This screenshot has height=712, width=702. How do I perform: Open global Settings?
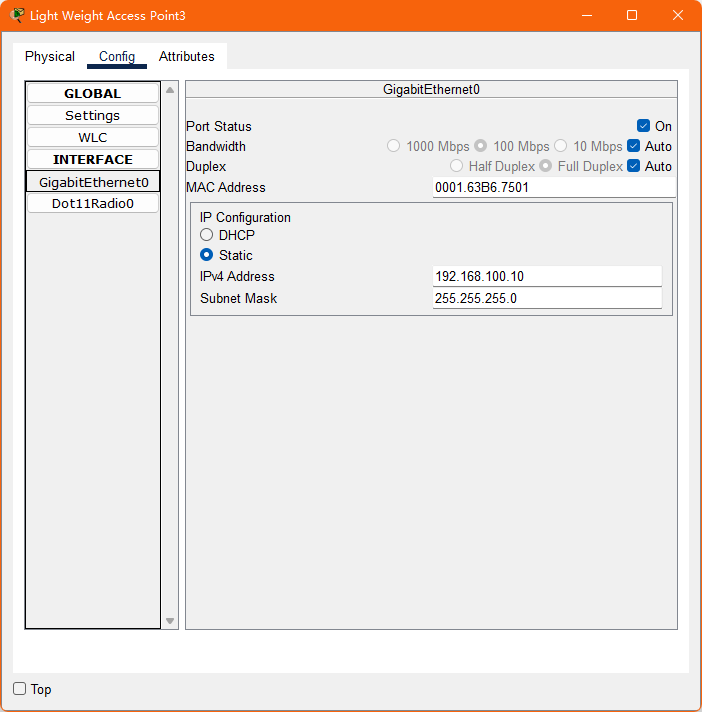click(93, 115)
